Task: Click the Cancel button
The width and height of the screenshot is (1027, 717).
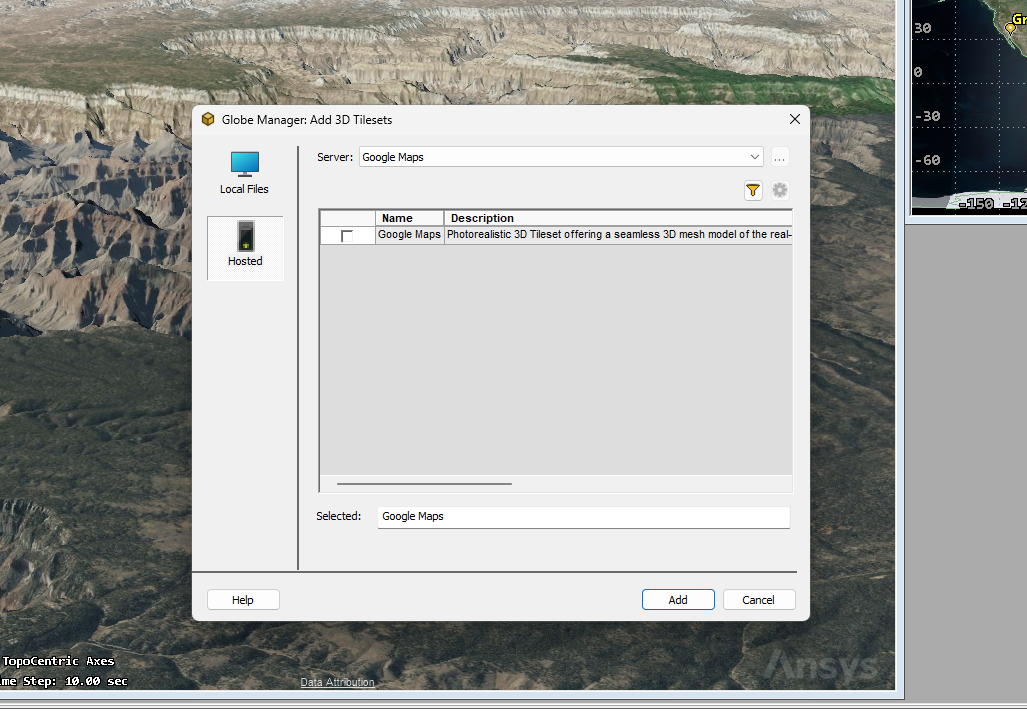Action: (758, 600)
